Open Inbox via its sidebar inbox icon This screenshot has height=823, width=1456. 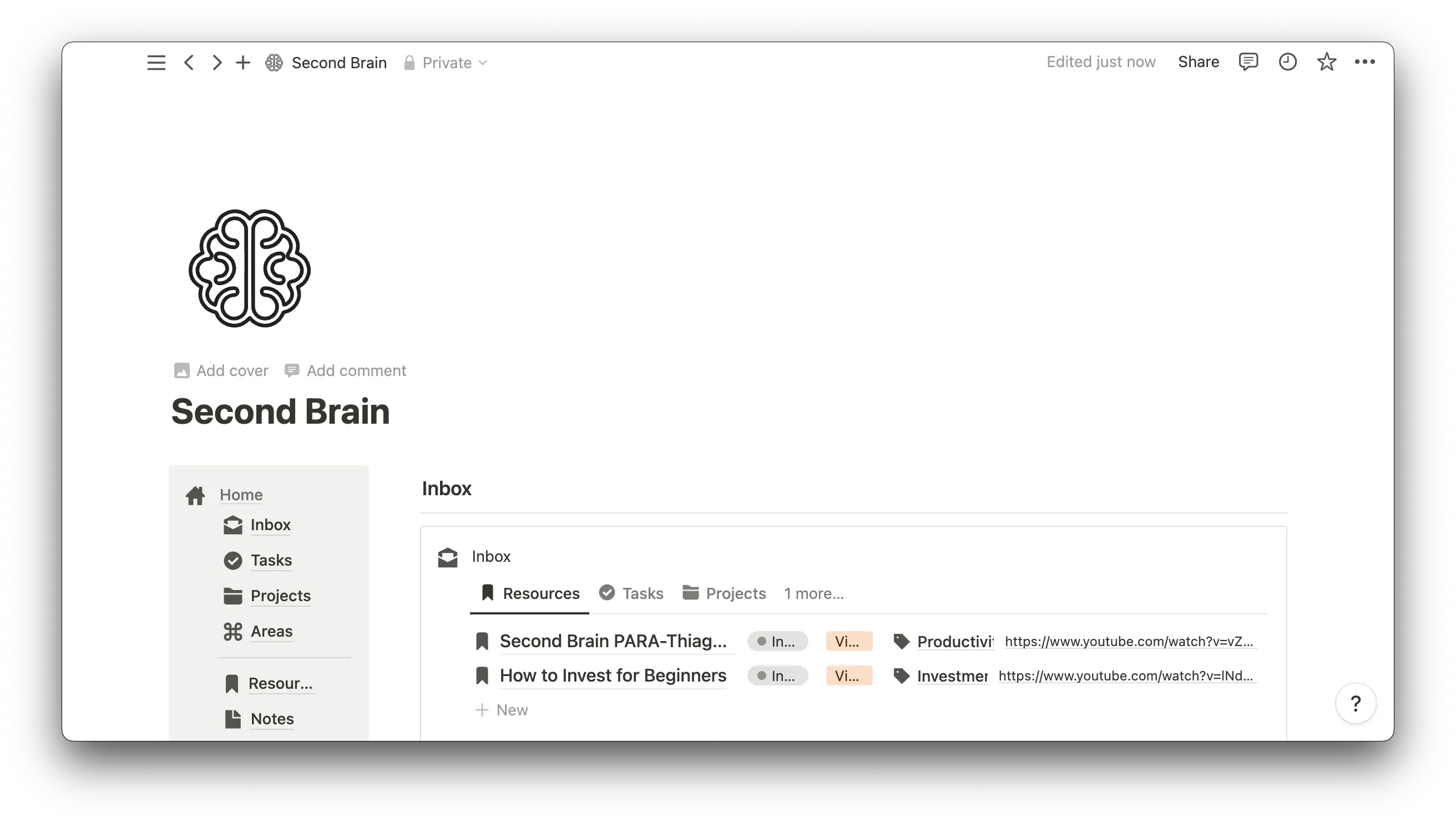pos(232,525)
